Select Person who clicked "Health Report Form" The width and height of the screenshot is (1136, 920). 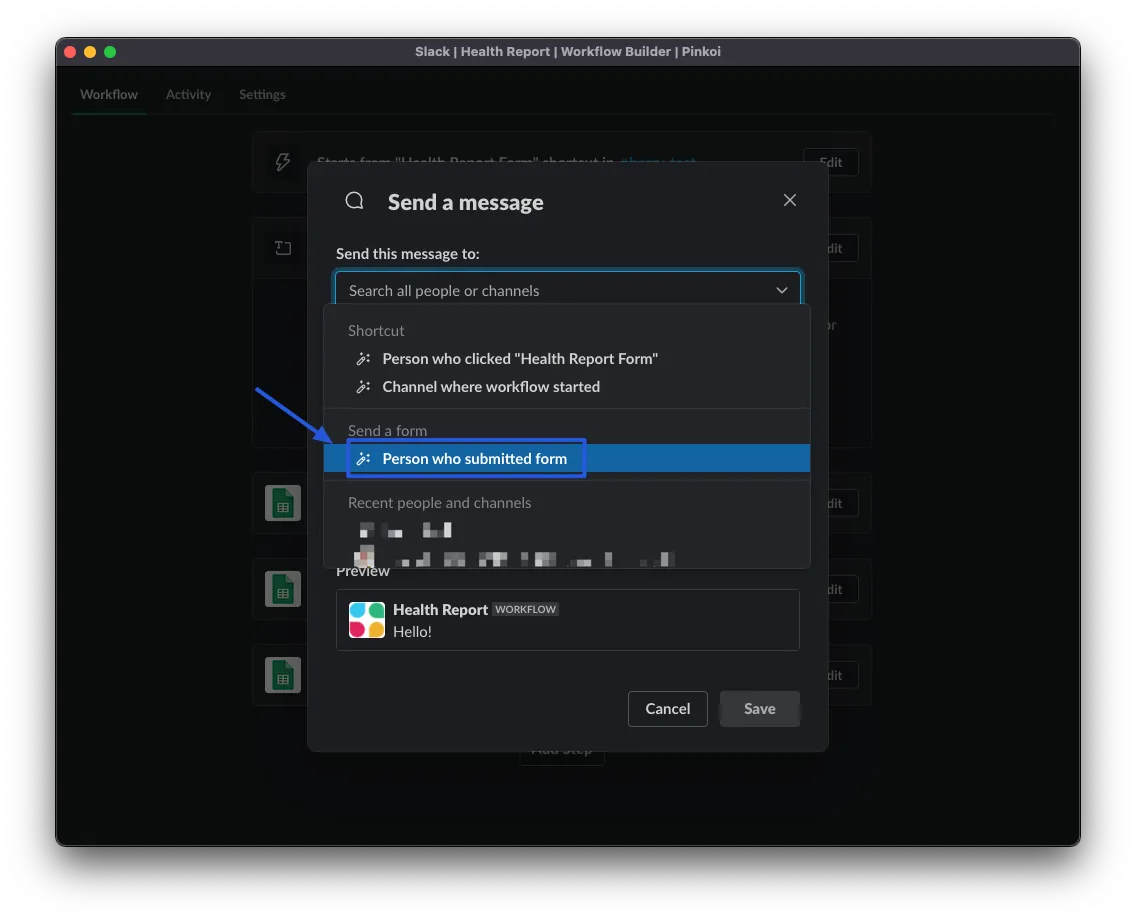pos(520,359)
